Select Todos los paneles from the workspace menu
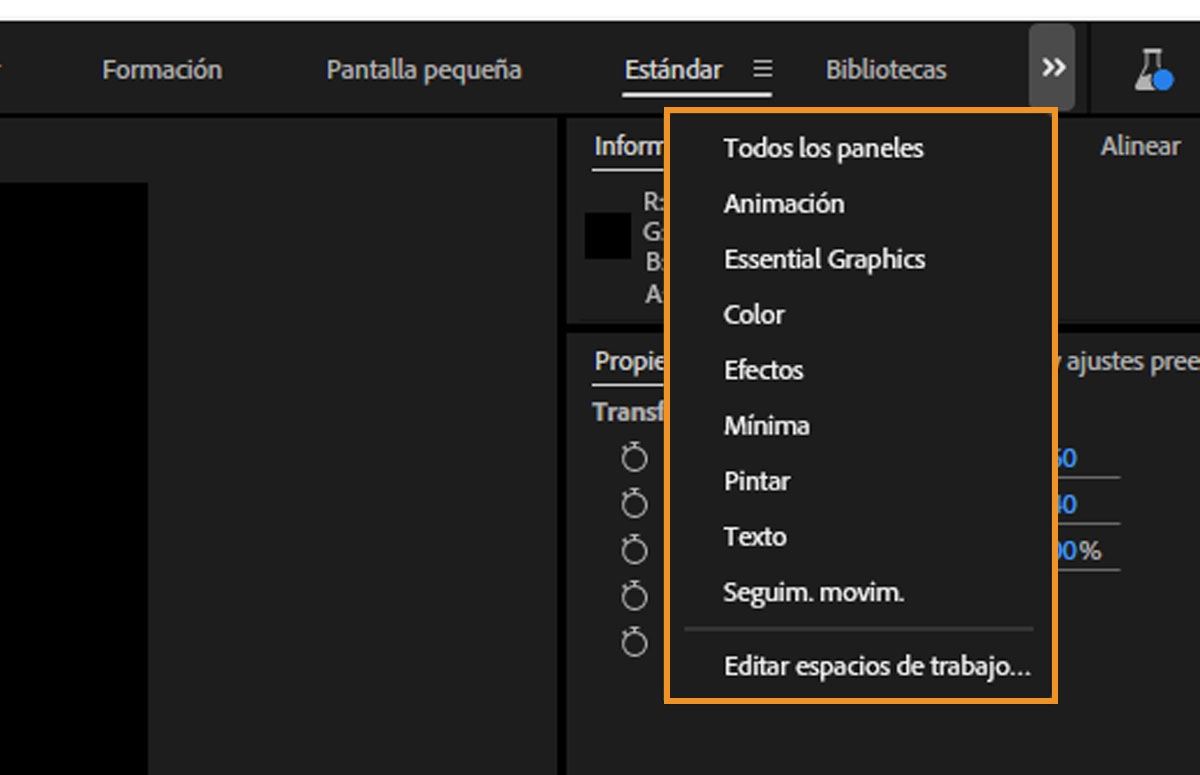The width and height of the screenshot is (1200, 775). 822,147
